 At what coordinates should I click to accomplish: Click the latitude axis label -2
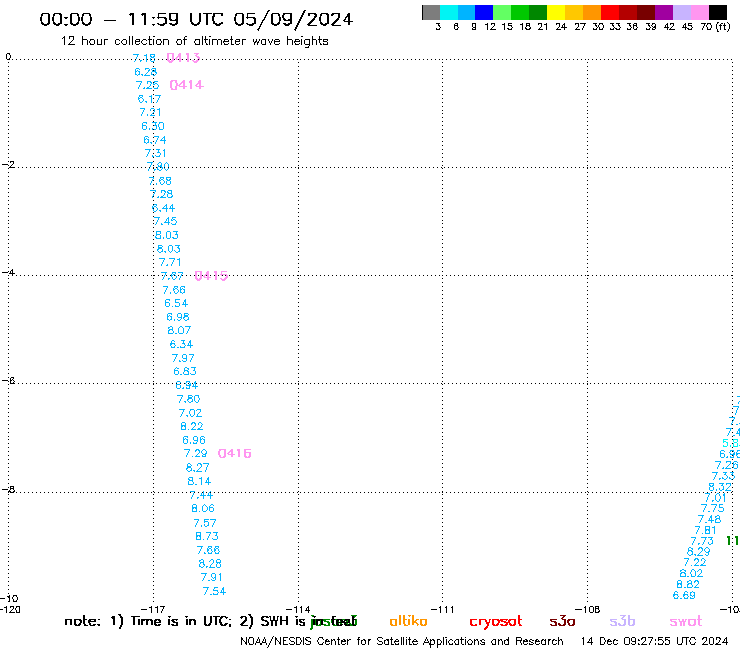(x=8, y=165)
